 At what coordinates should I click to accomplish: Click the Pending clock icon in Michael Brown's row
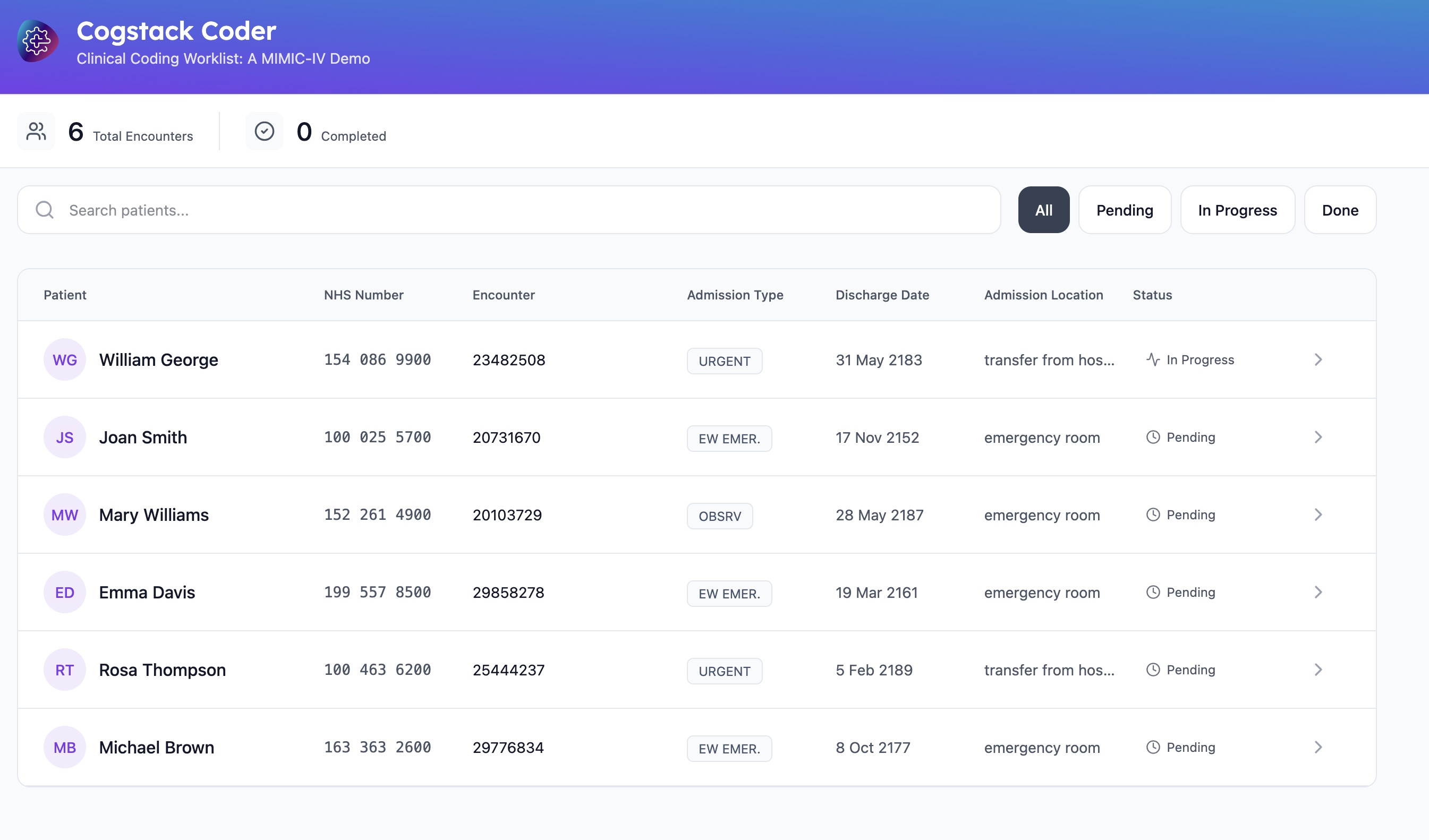coord(1153,747)
